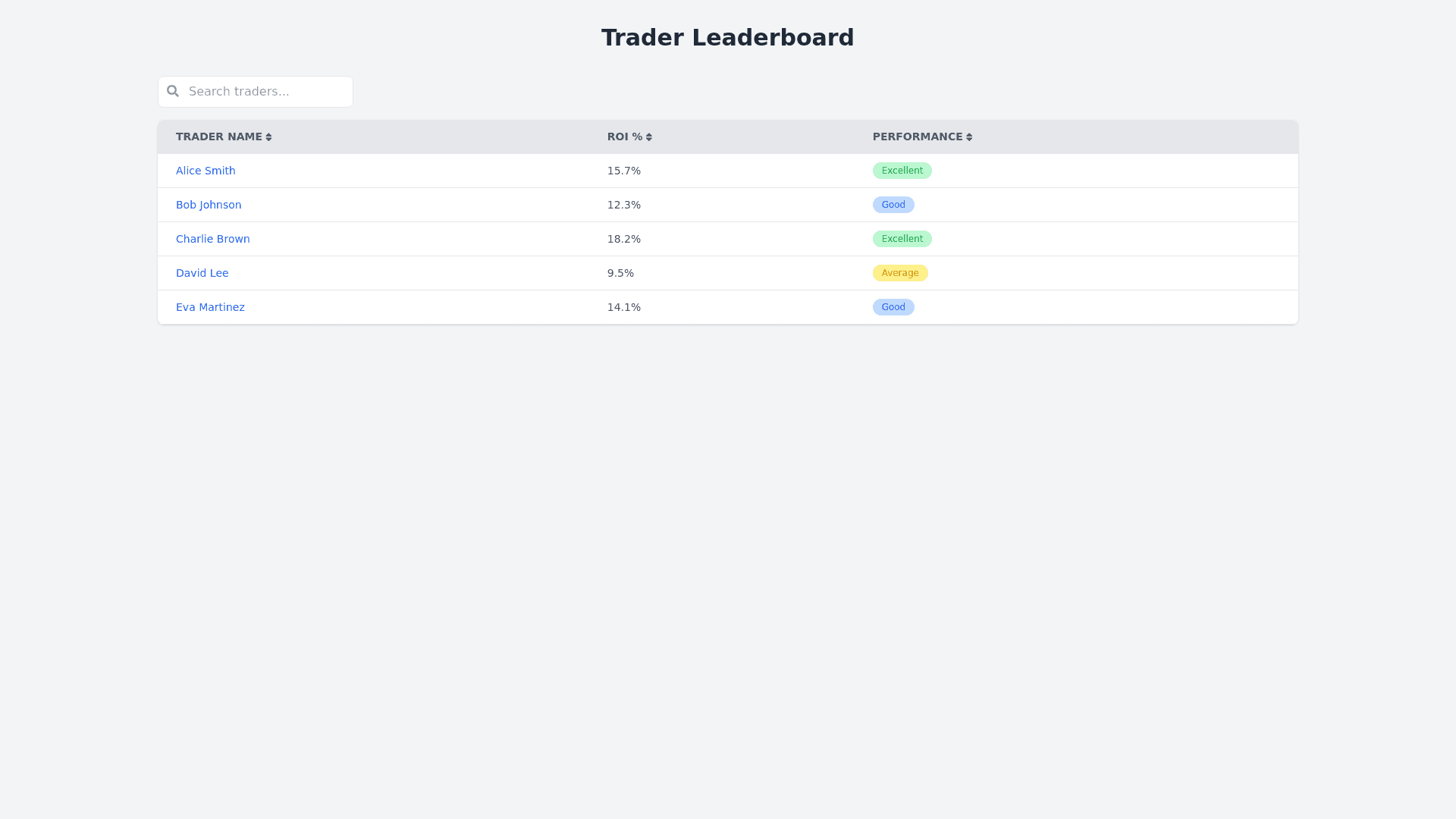The image size is (1456, 819).
Task: Click the 18.2% ROI value
Action: 623,239
